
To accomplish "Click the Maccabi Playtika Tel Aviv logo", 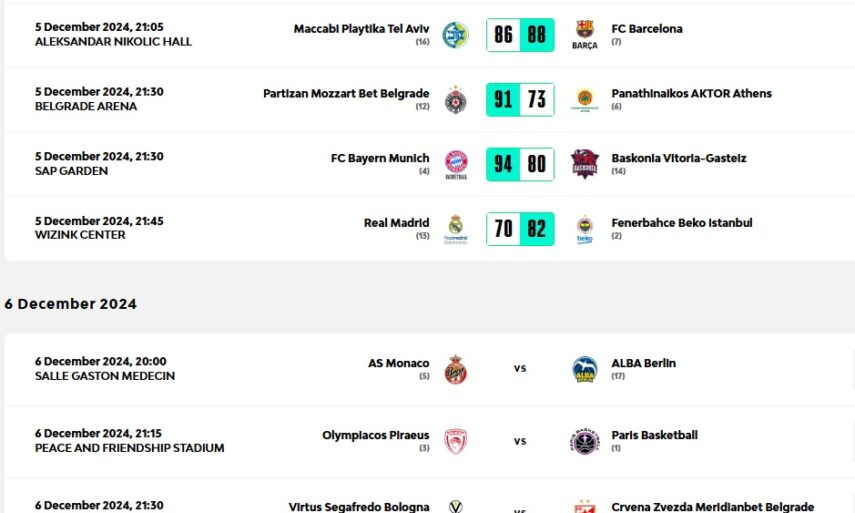I will (455, 35).
